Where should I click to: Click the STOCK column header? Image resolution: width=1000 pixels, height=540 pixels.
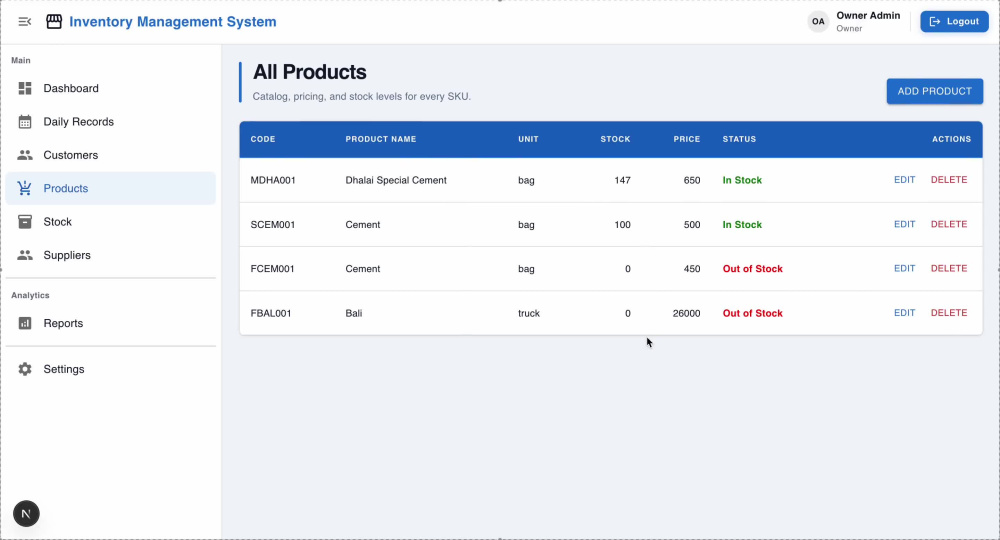[615, 139]
